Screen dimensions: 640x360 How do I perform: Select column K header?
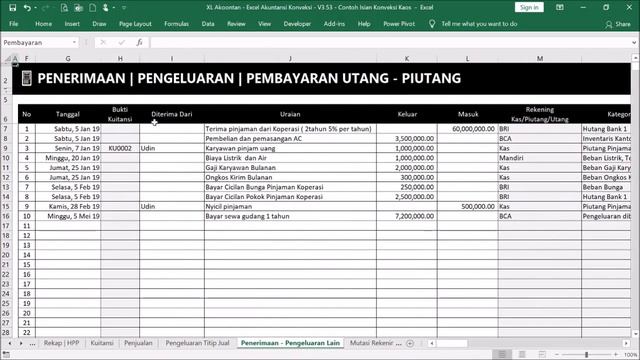tap(407, 59)
